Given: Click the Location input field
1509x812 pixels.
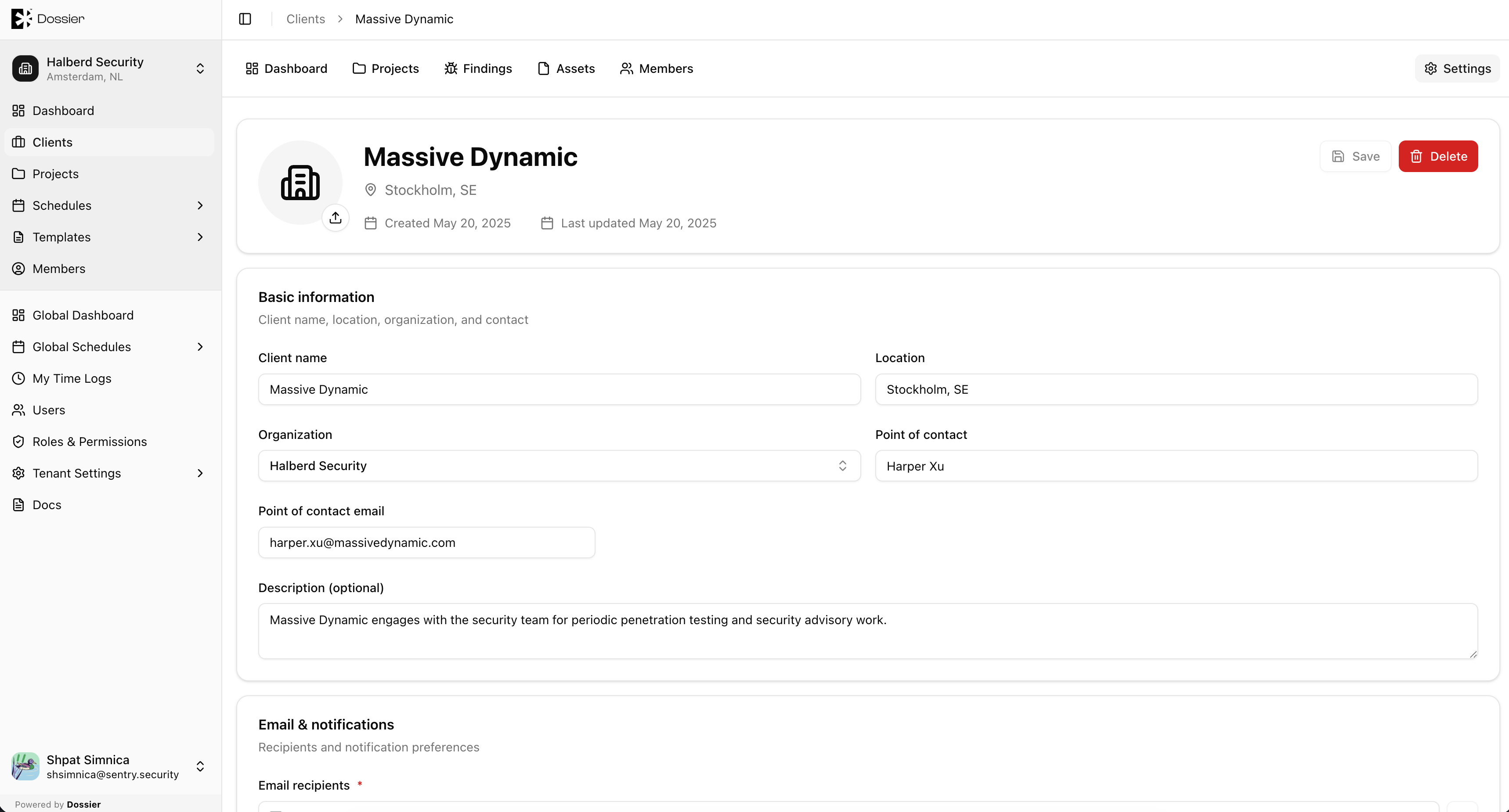Looking at the screenshot, I should pyautogui.click(x=1176, y=389).
